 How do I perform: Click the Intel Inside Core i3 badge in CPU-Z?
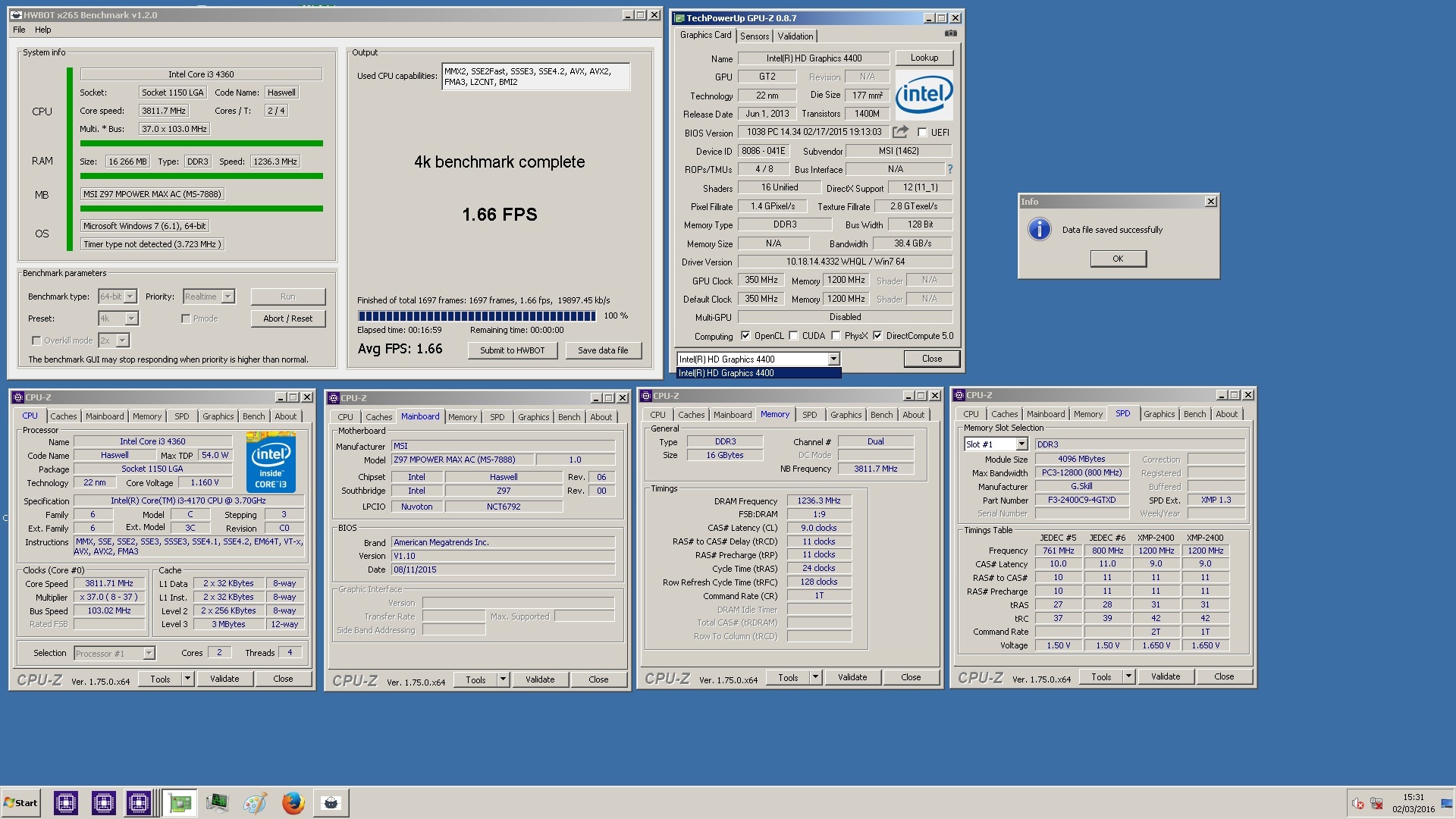(271, 463)
